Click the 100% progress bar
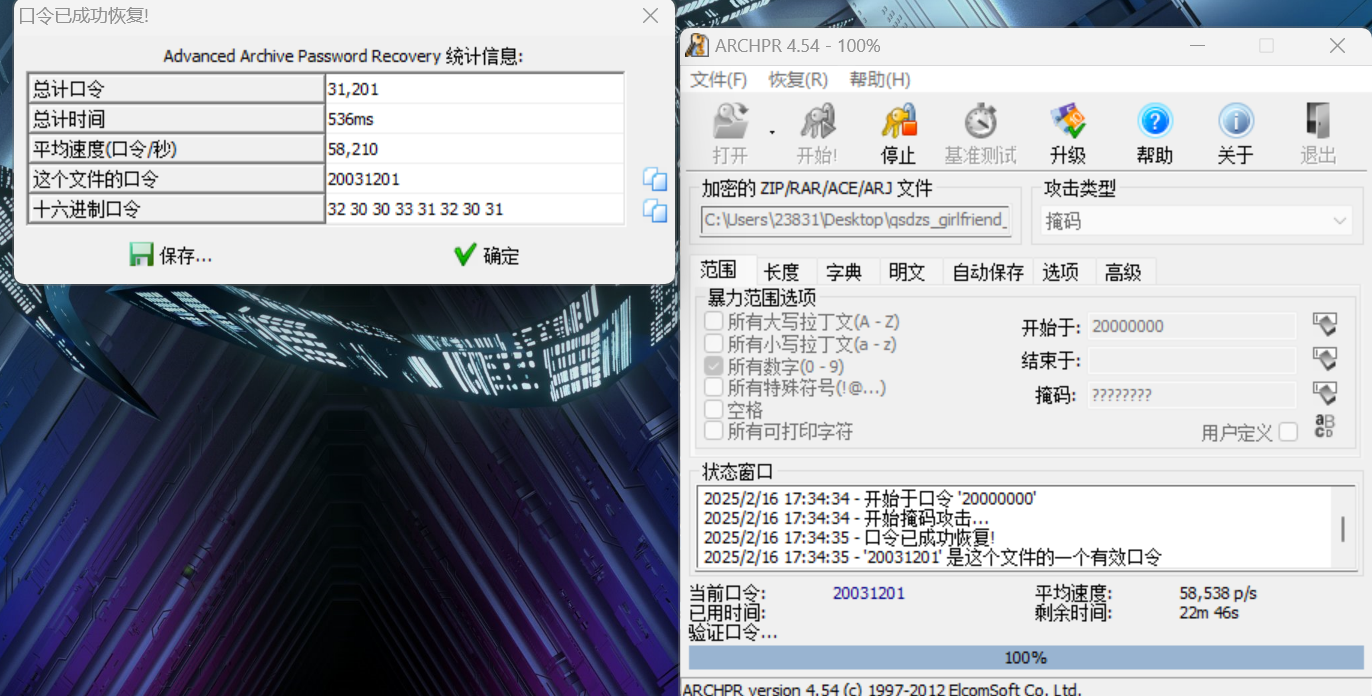The height and width of the screenshot is (696, 1372). pyautogui.click(x=1026, y=657)
